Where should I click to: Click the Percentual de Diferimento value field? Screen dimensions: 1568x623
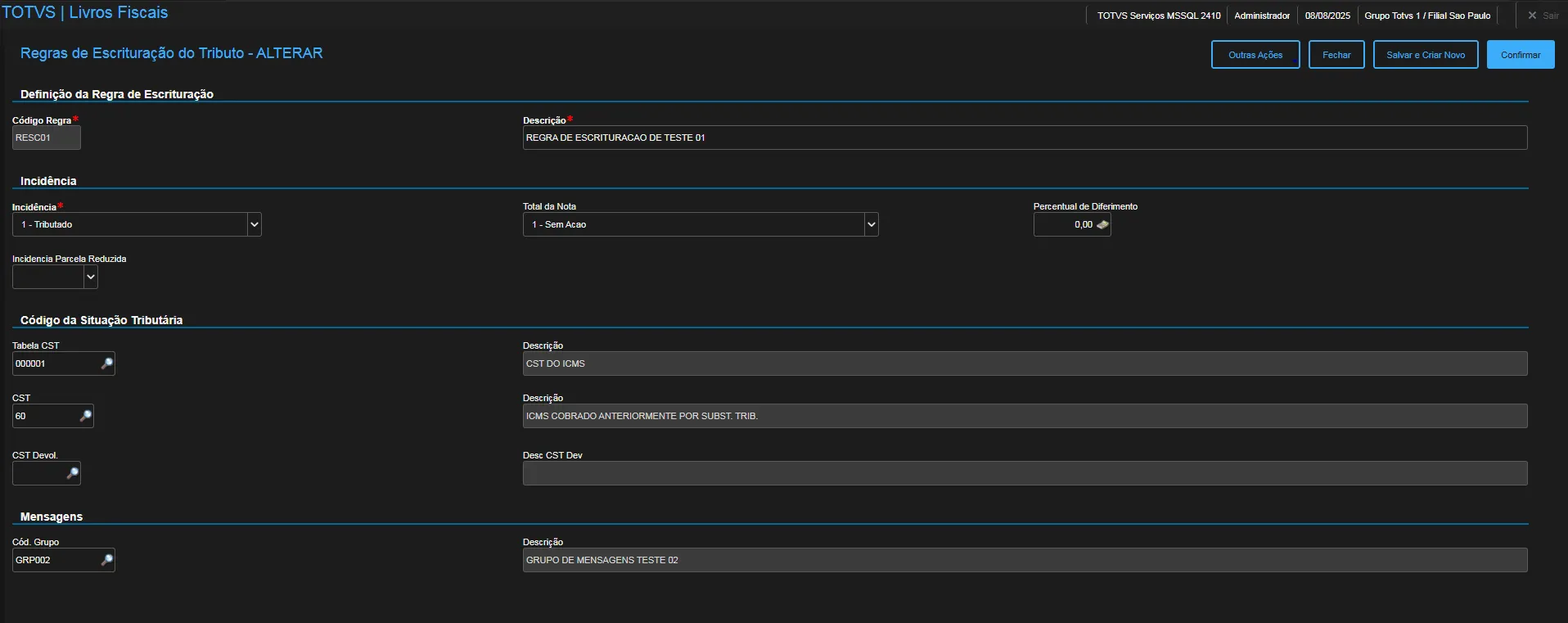point(1064,224)
